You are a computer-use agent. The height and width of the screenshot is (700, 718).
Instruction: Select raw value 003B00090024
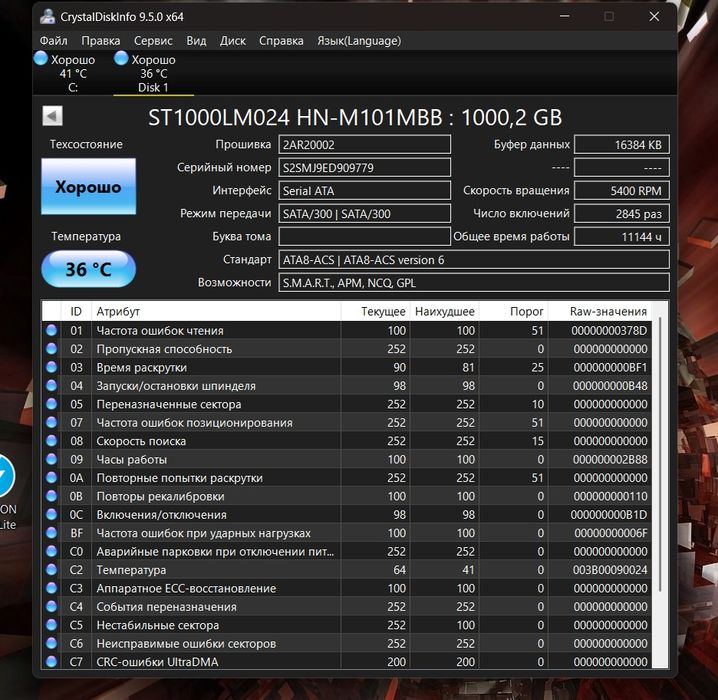610,570
